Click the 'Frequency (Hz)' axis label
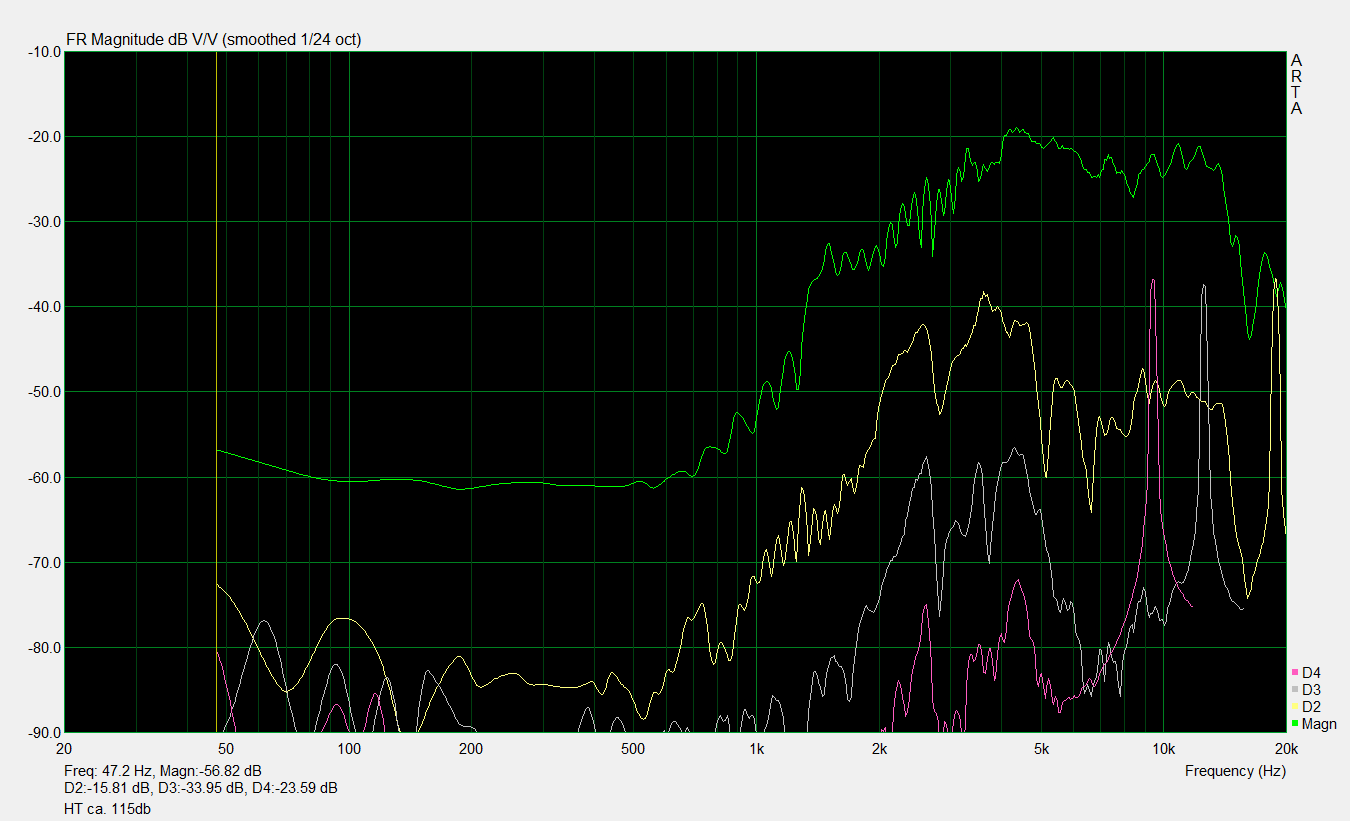This screenshot has height=821, width=1350. (x=1235, y=771)
